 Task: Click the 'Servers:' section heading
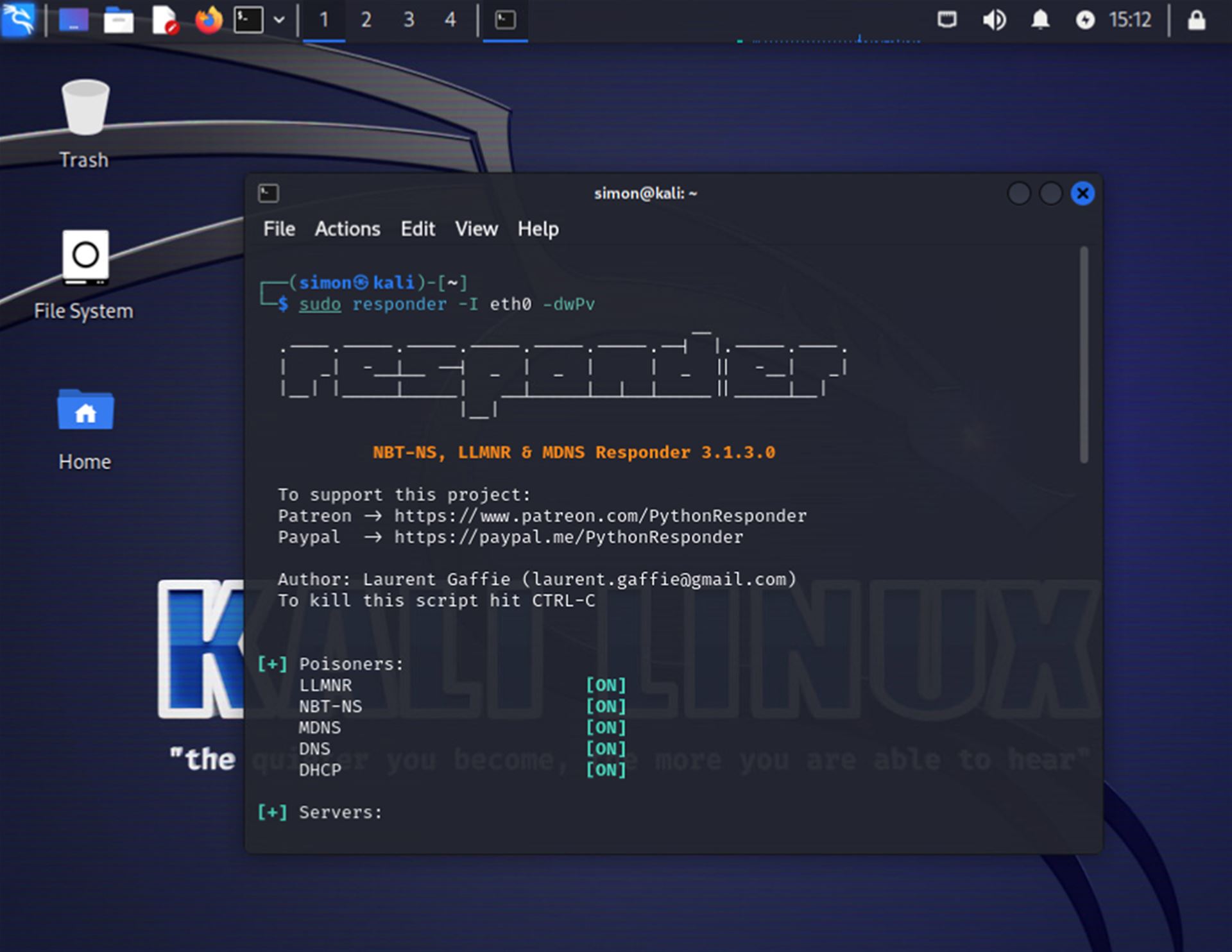[x=340, y=812]
